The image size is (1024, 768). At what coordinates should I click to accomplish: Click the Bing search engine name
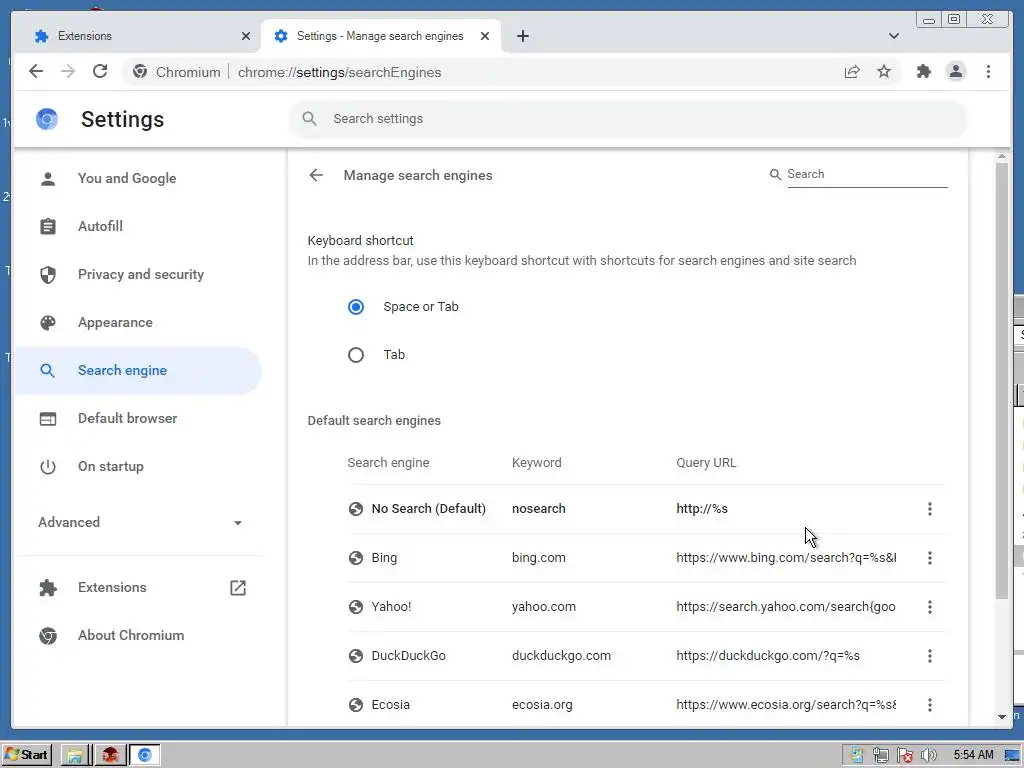[384, 558]
